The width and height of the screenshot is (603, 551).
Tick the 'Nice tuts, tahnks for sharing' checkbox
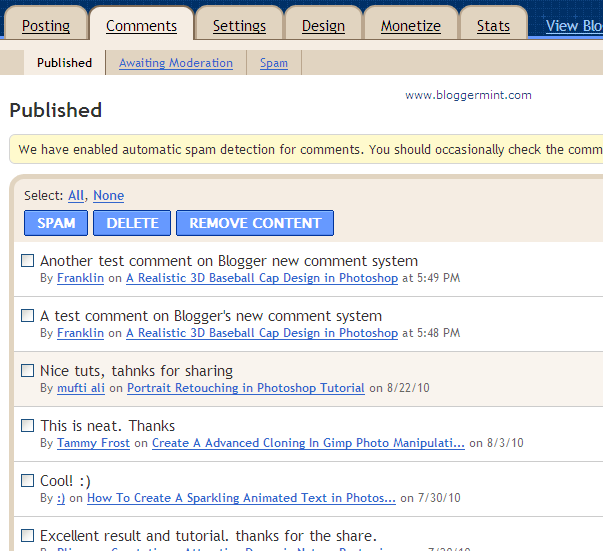tap(27, 370)
